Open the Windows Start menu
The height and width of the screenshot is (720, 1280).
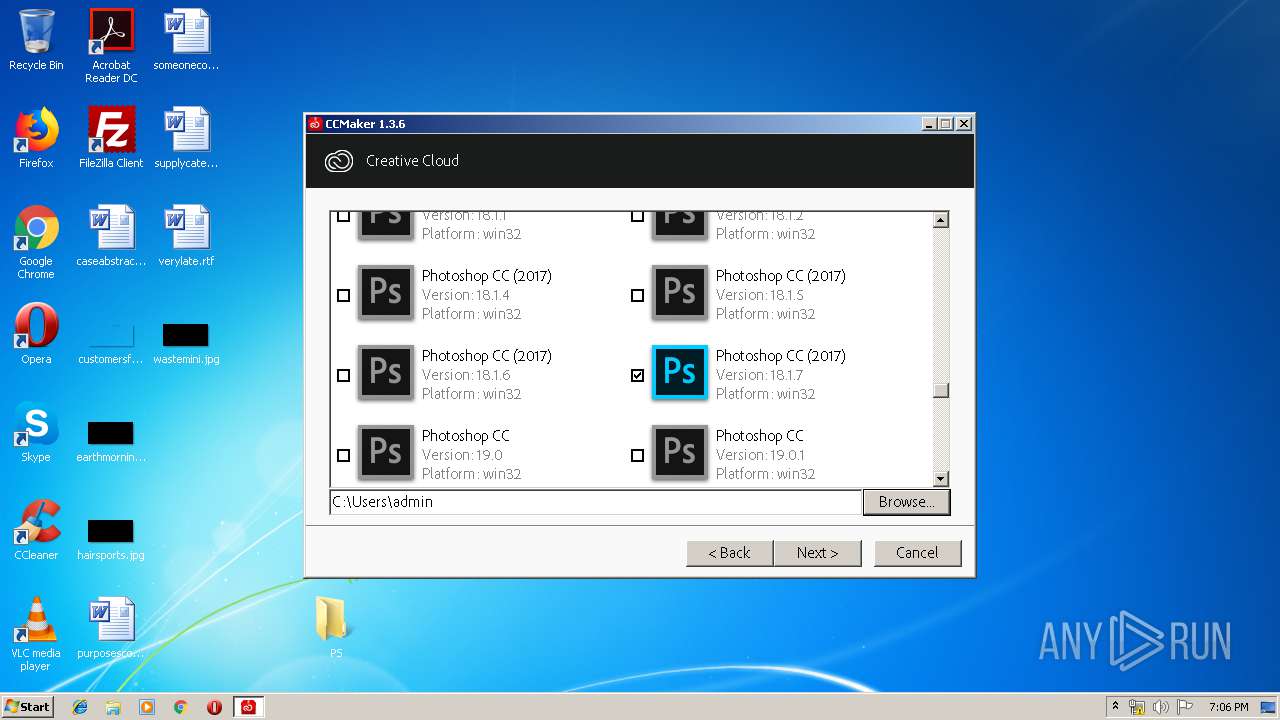click(28, 707)
